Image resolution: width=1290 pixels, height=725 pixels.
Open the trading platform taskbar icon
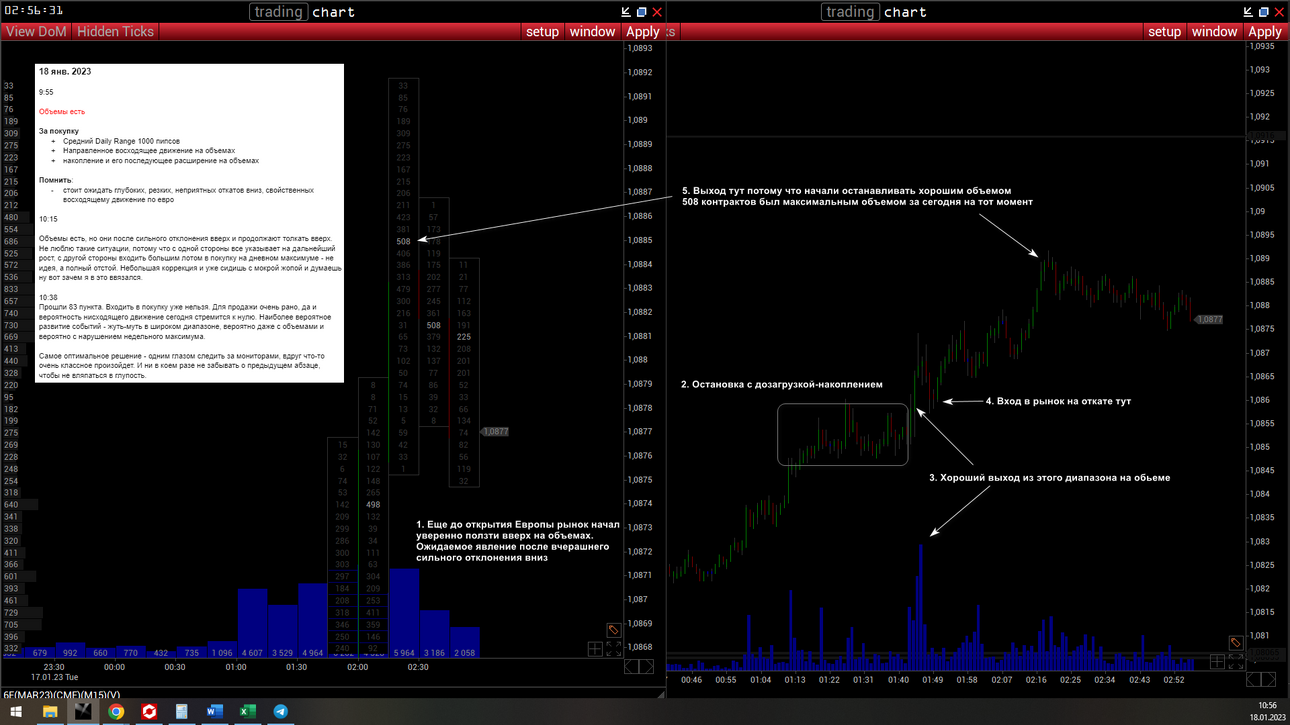pyautogui.click(x=83, y=712)
